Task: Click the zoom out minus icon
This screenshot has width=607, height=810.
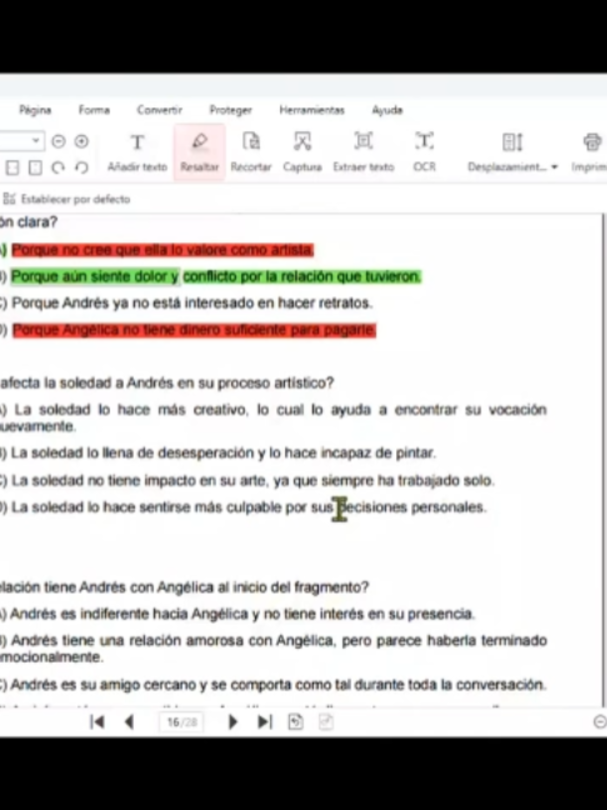Action: click(x=58, y=141)
